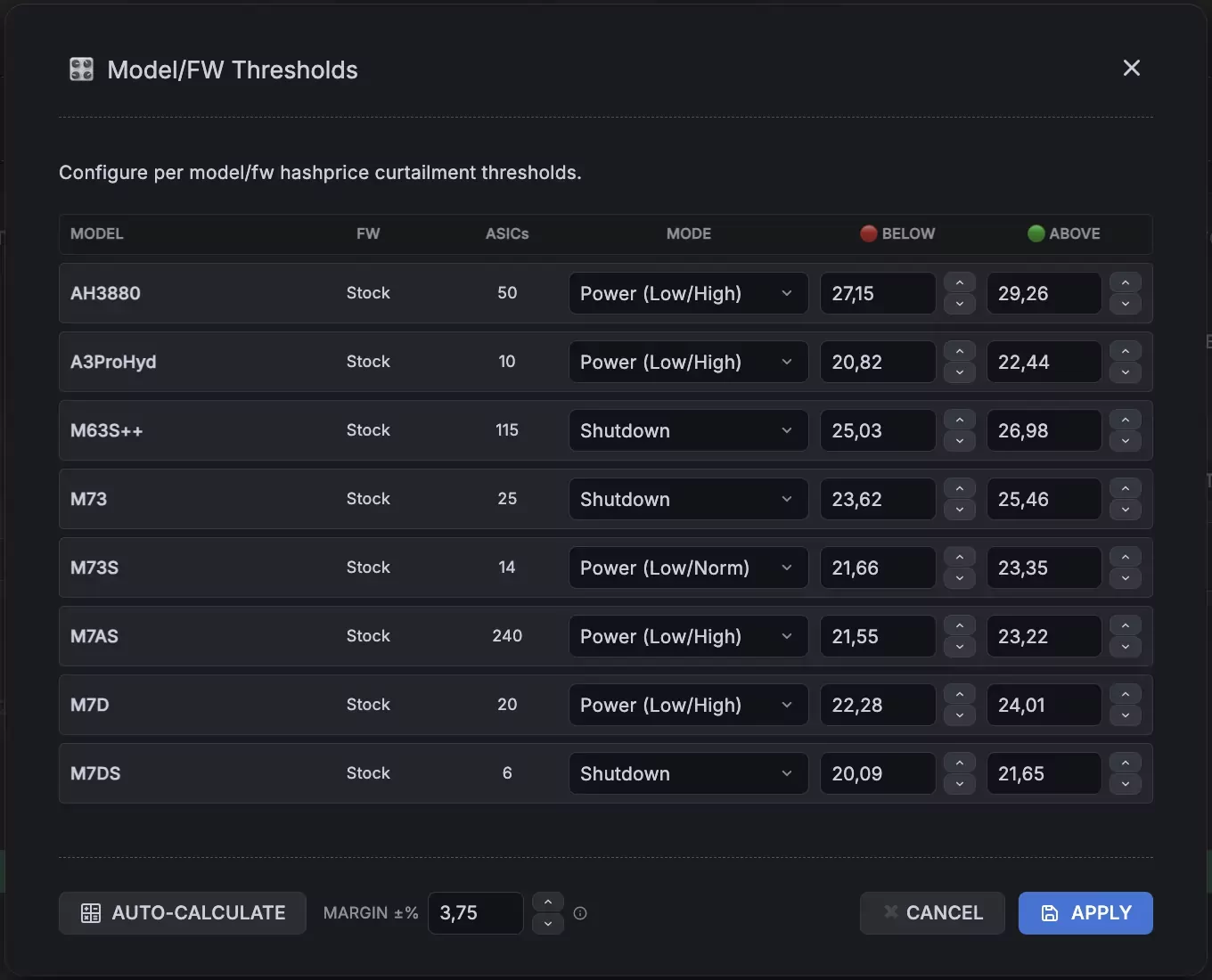Increase the M73 ABOVE threshold value
Image resolution: width=1212 pixels, height=980 pixels.
click(1126, 488)
